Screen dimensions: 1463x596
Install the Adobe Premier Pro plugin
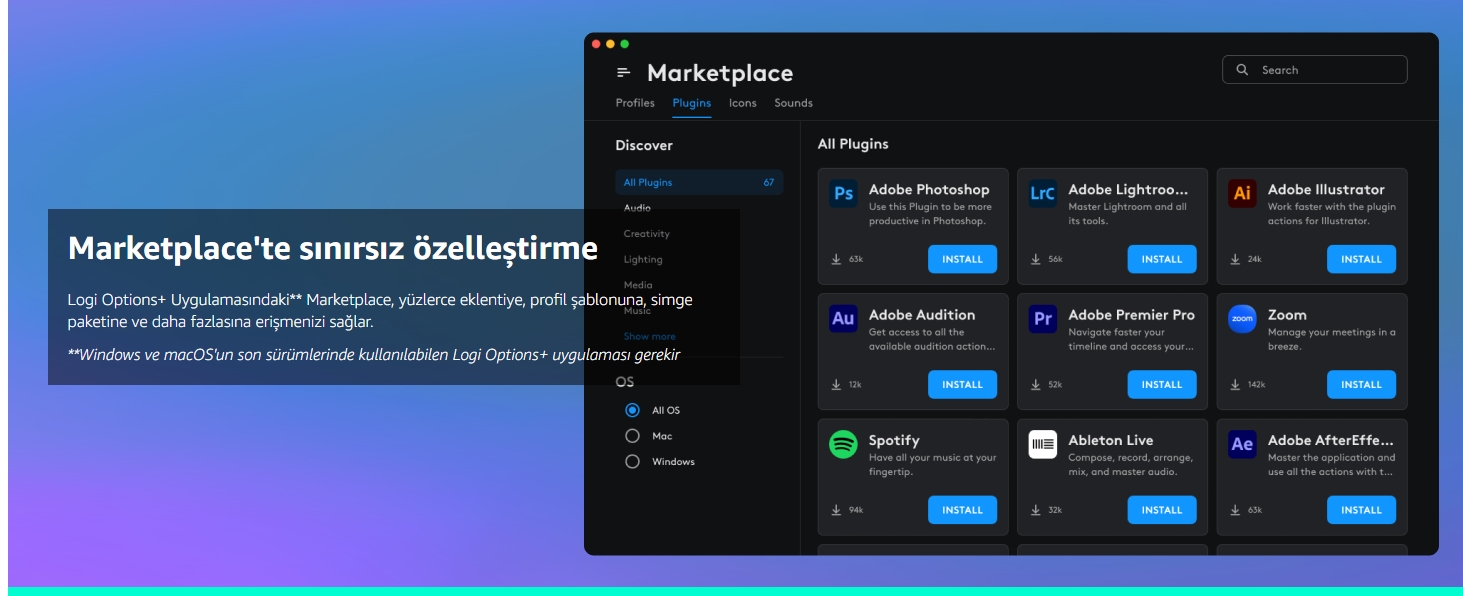[1162, 384]
